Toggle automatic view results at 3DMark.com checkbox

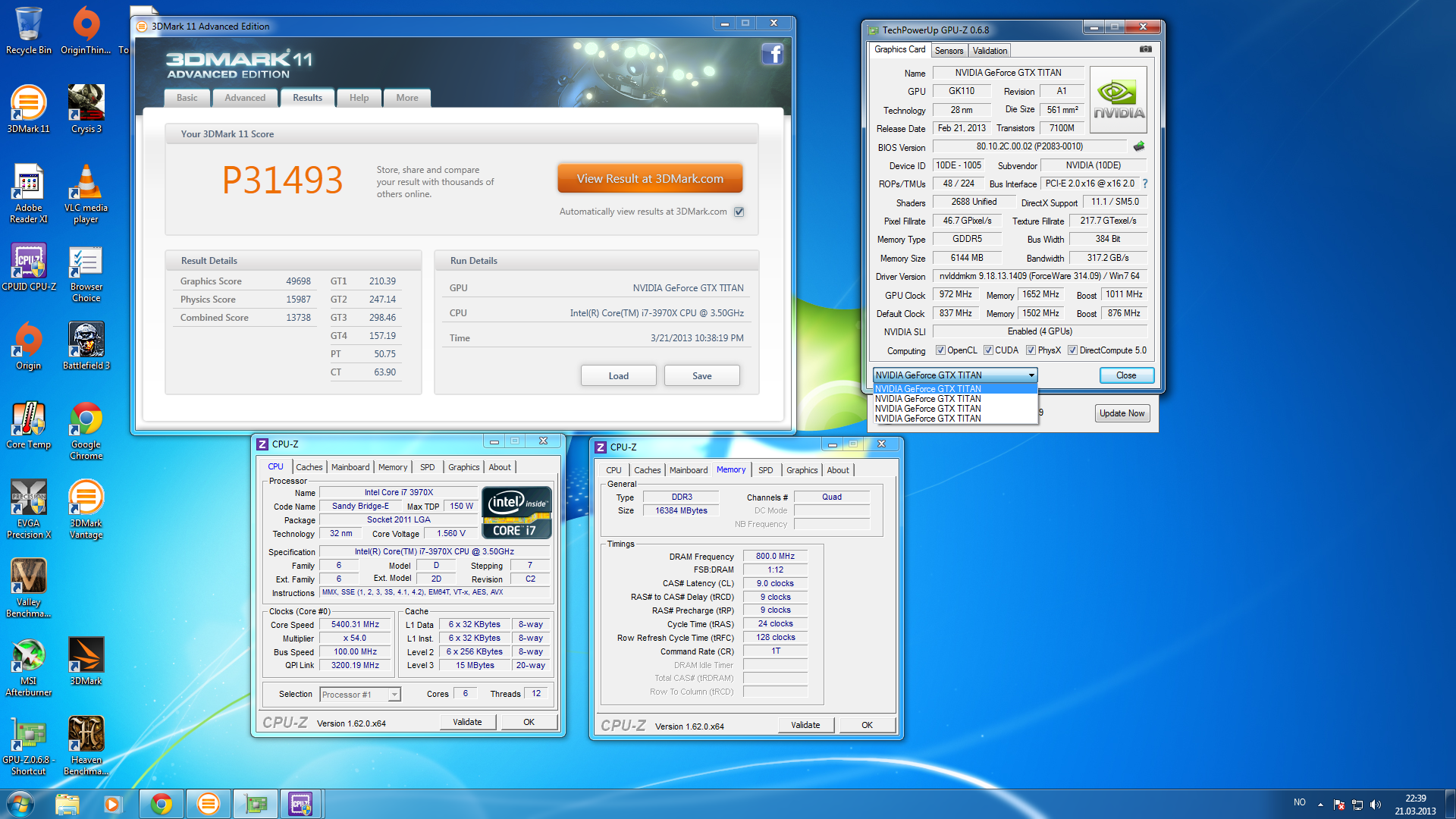pyautogui.click(x=739, y=212)
